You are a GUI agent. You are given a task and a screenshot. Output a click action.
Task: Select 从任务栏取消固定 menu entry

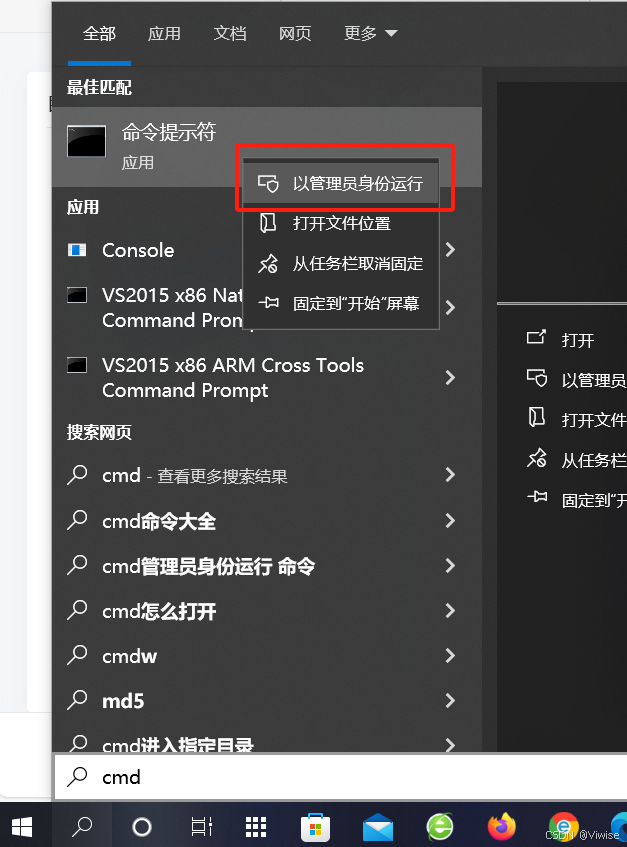[341, 264]
